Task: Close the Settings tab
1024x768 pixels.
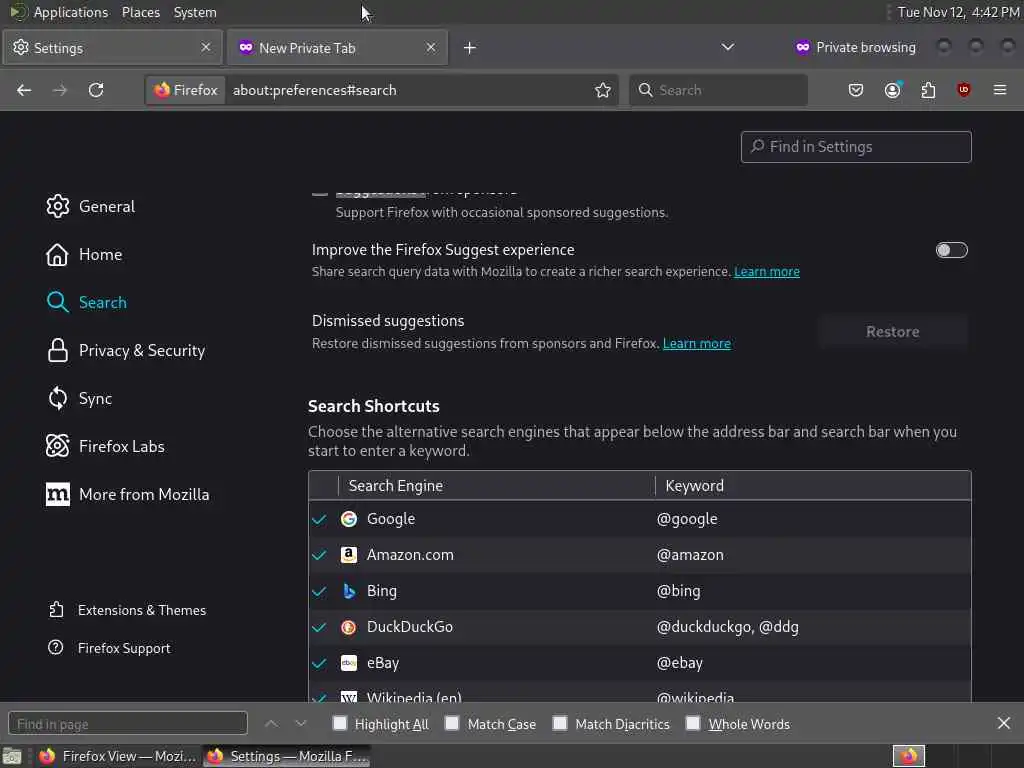Action: click(x=206, y=47)
